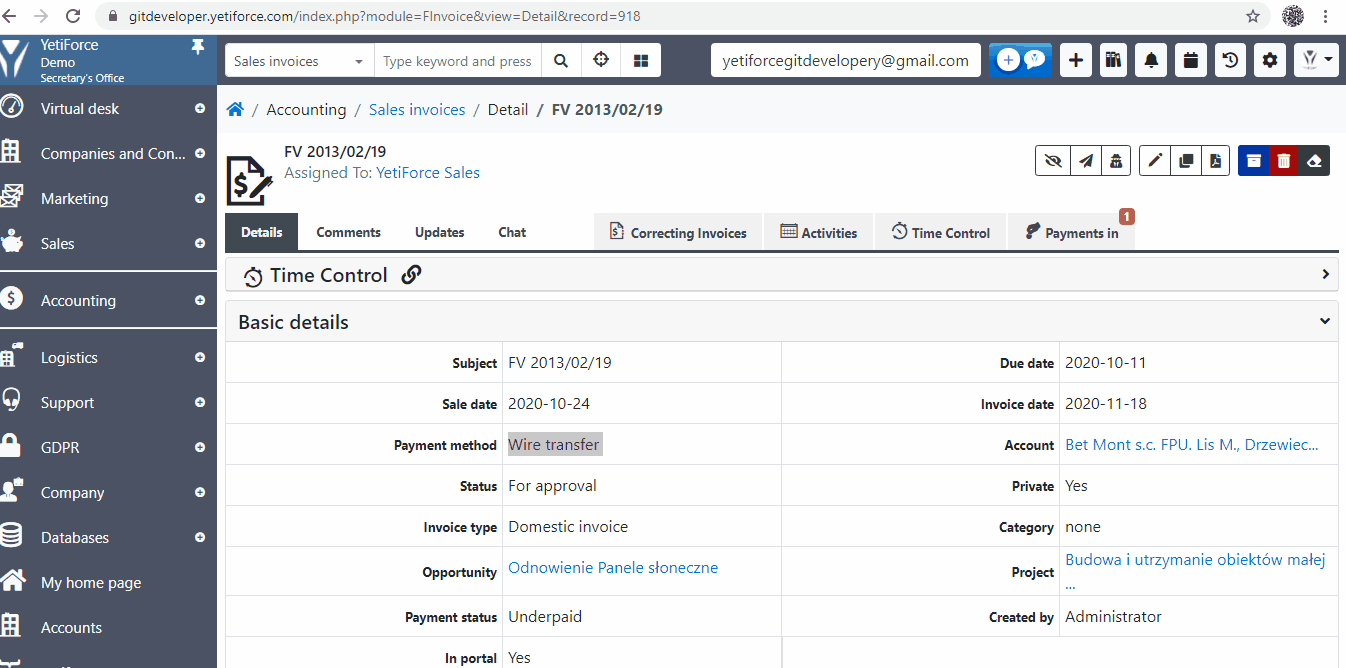Open the Correcting Invoices tab

[x=678, y=232]
